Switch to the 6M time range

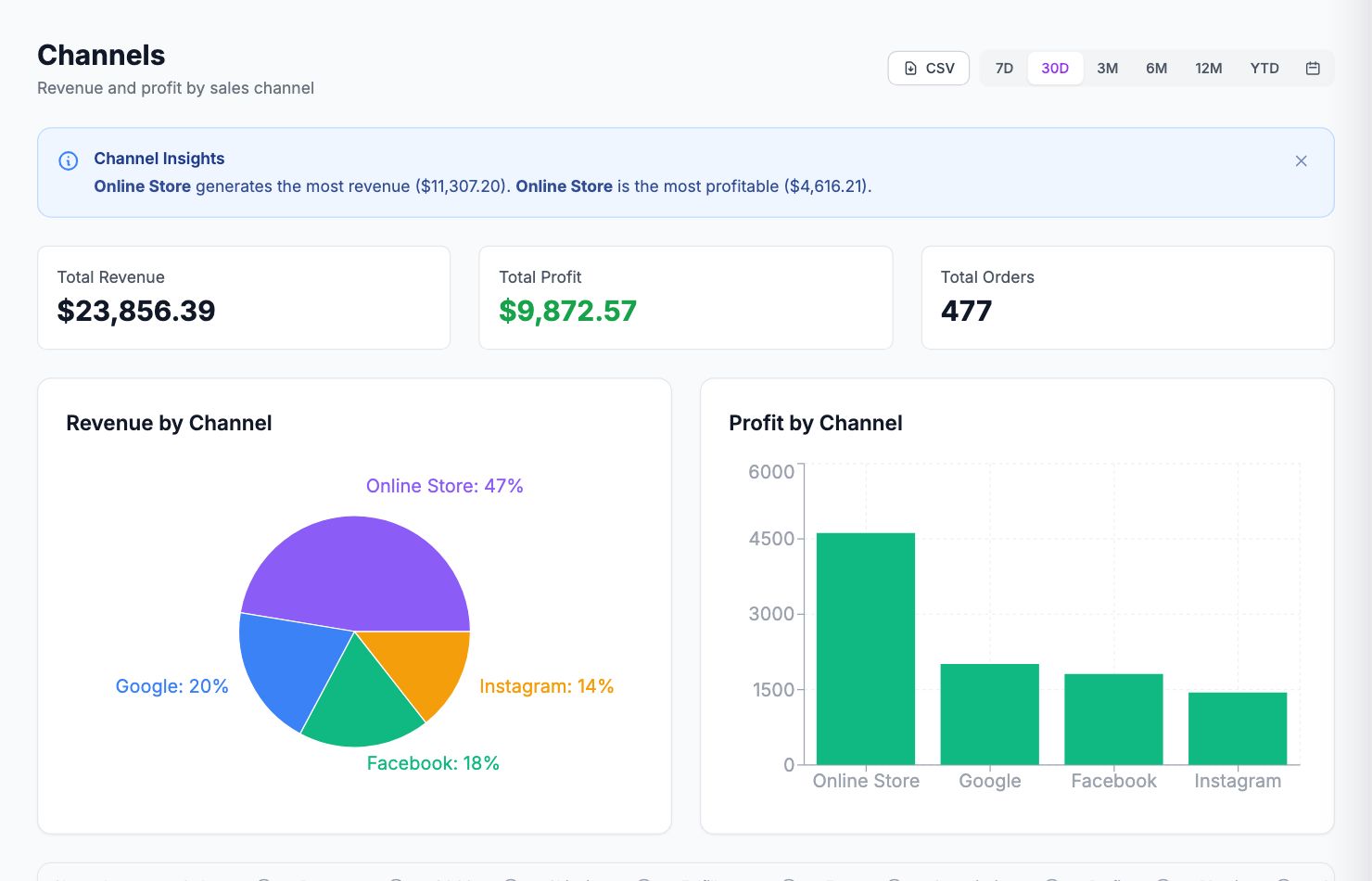[1156, 68]
